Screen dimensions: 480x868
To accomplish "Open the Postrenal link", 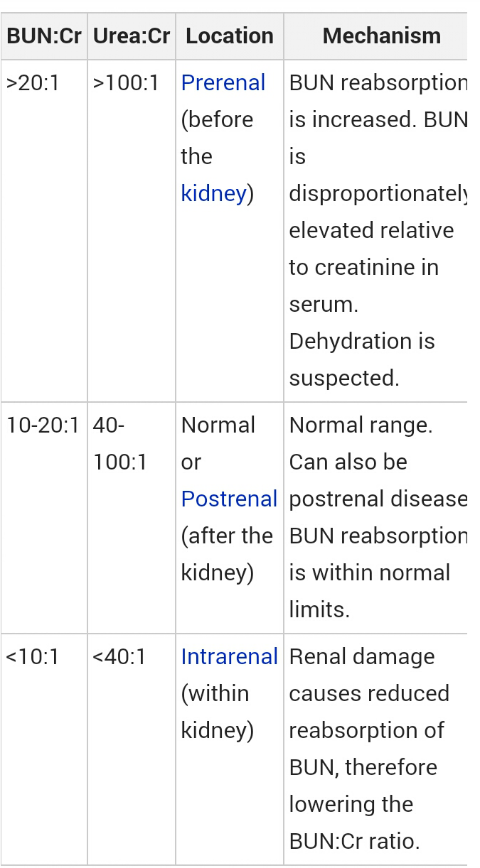I will (229, 499).
